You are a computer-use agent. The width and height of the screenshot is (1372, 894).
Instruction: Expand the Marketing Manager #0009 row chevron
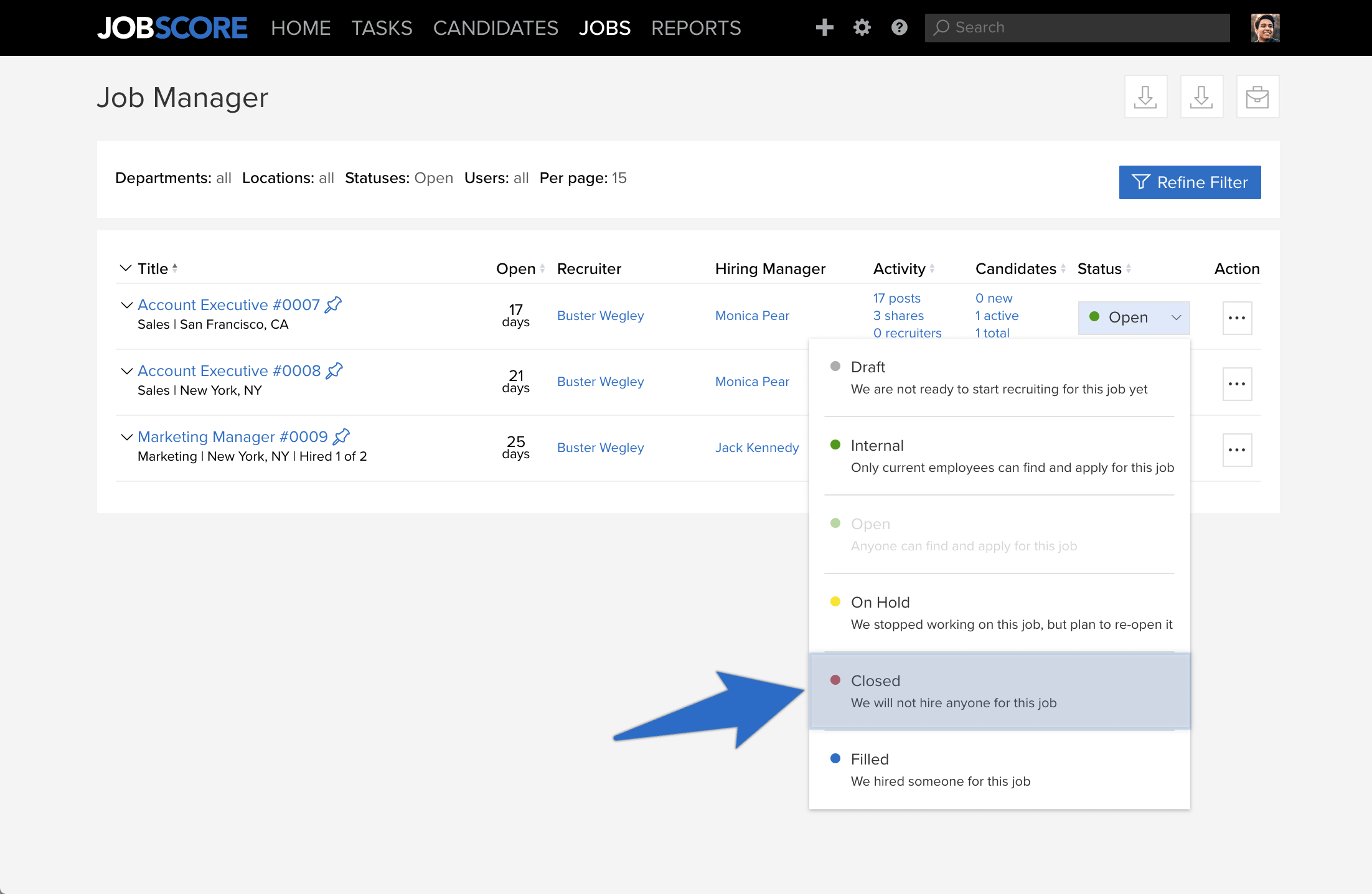click(x=126, y=437)
